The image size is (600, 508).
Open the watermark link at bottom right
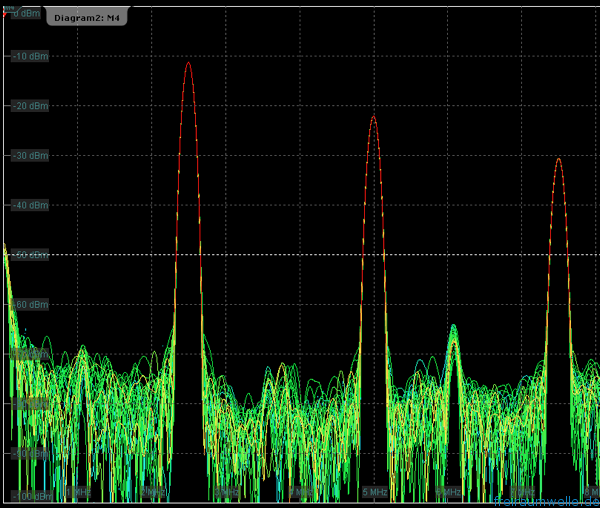point(546,501)
